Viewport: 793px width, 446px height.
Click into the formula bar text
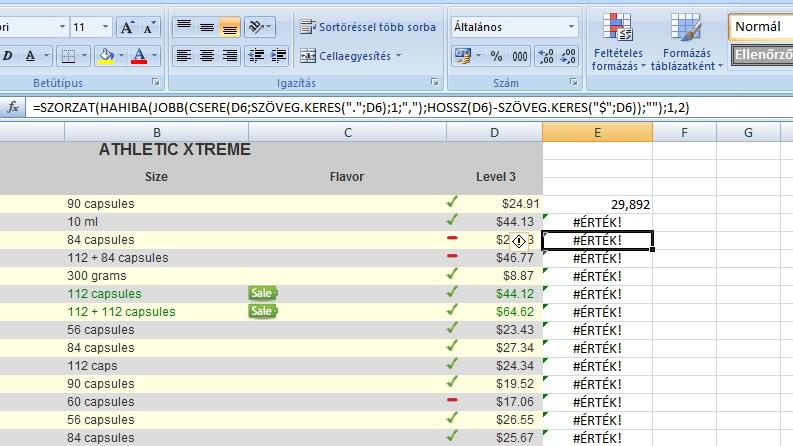click(361, 107)
